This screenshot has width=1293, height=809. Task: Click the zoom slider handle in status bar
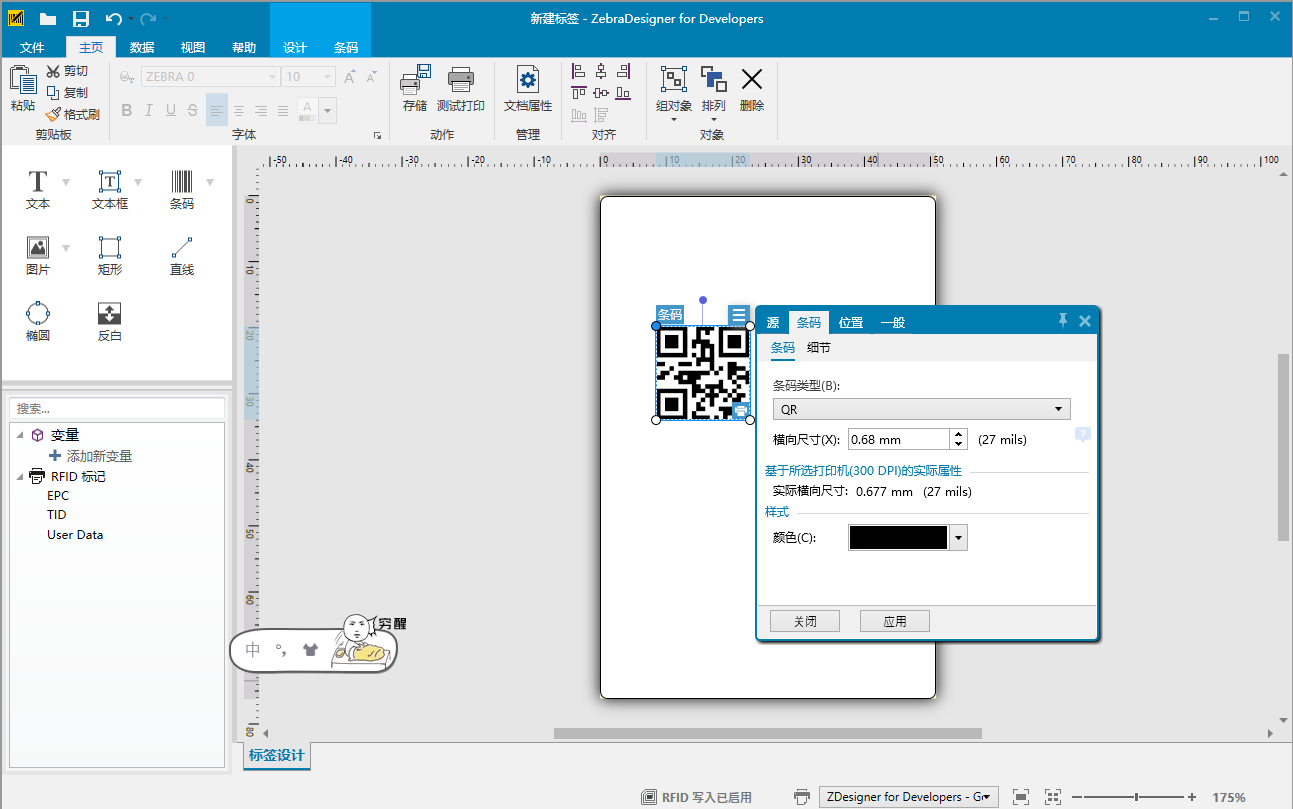point(1136,797)
